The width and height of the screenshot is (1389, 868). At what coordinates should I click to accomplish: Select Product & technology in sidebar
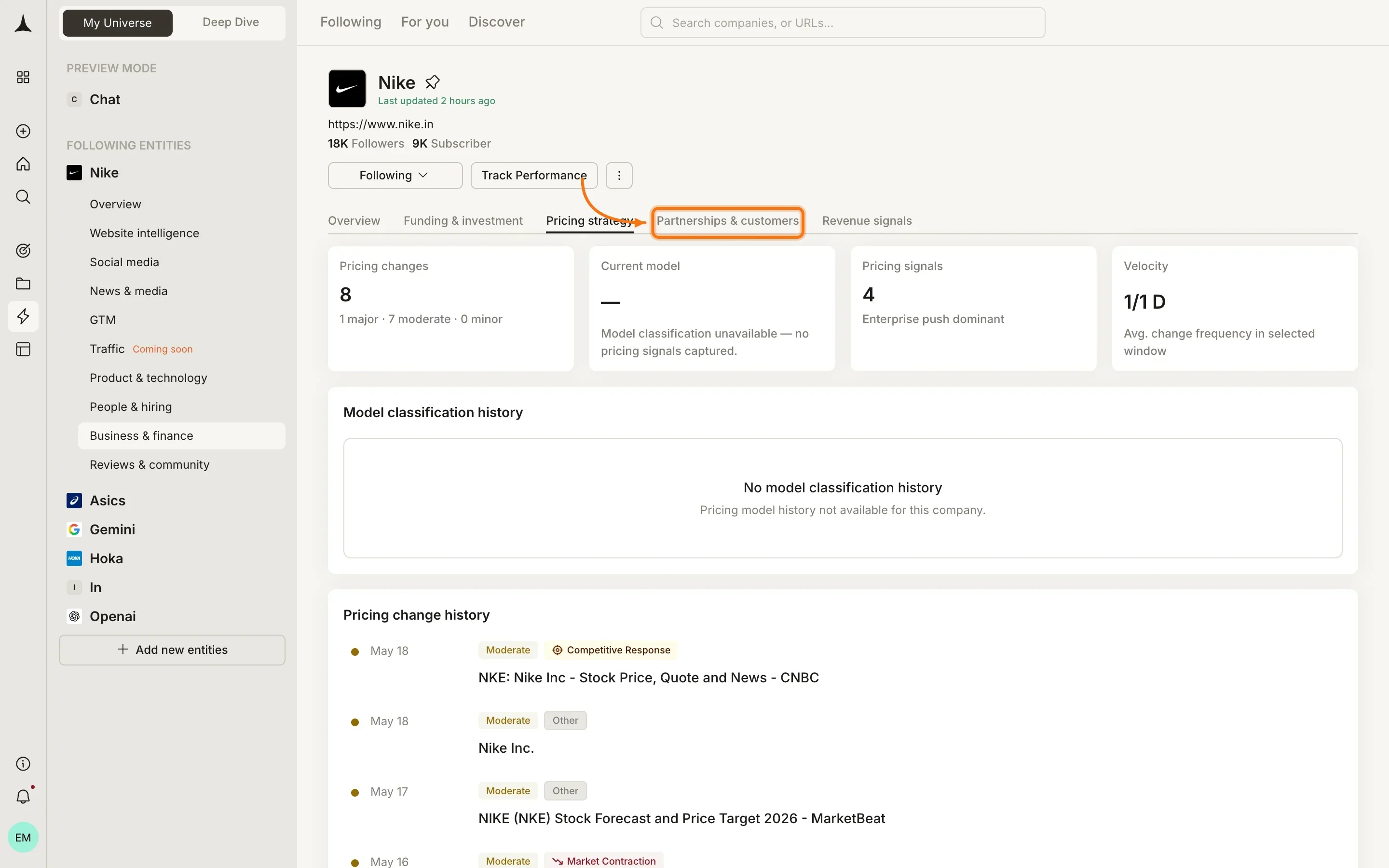148,378
